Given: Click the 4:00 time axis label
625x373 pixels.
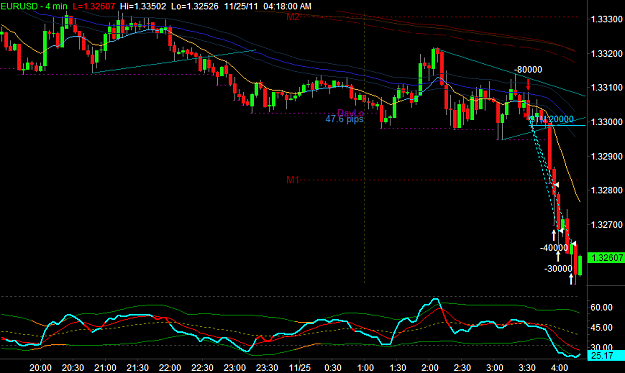Looking at the screenshot, I should point(559,368).
